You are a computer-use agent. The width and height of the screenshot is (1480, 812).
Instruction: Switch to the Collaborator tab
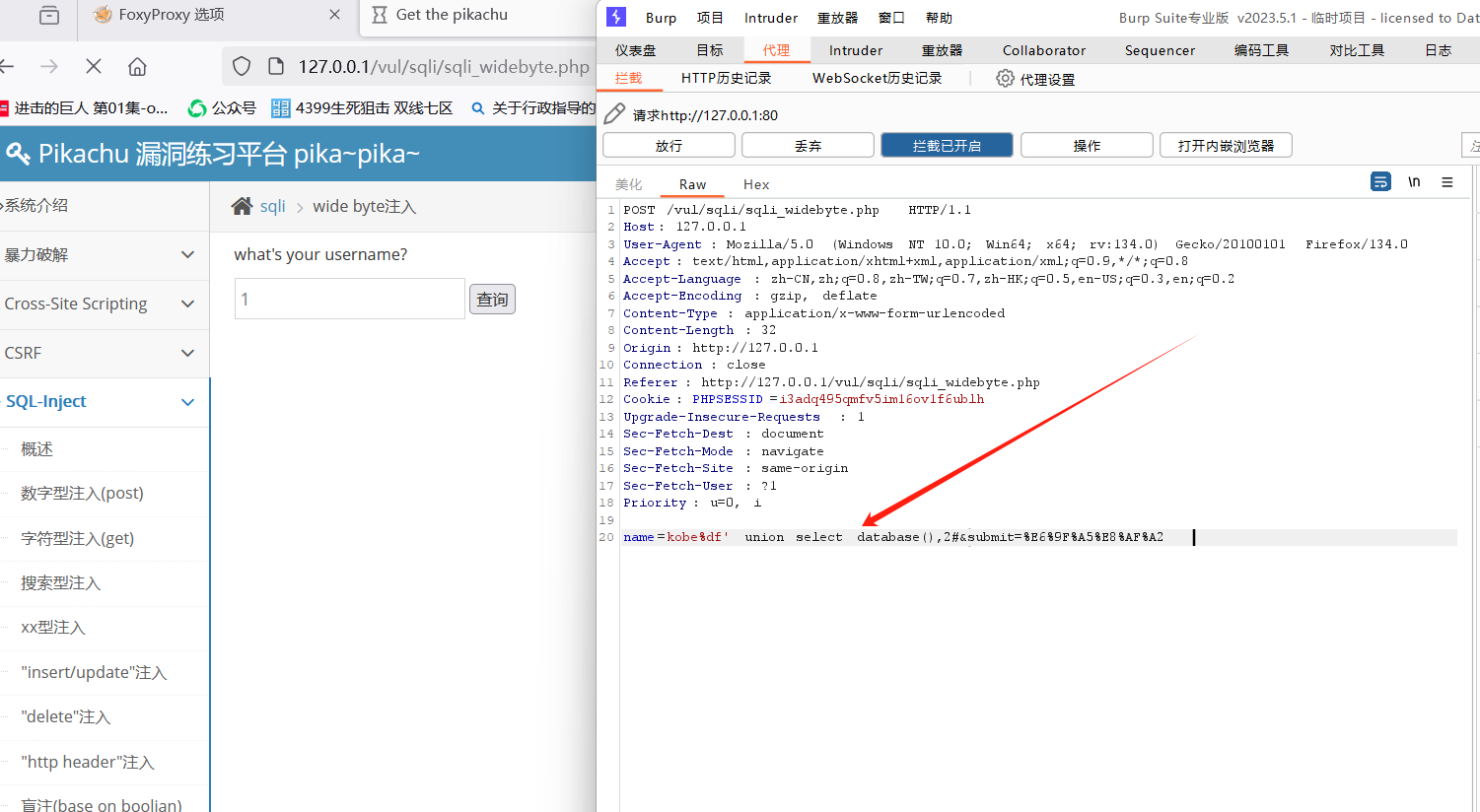click(1044, 50)
